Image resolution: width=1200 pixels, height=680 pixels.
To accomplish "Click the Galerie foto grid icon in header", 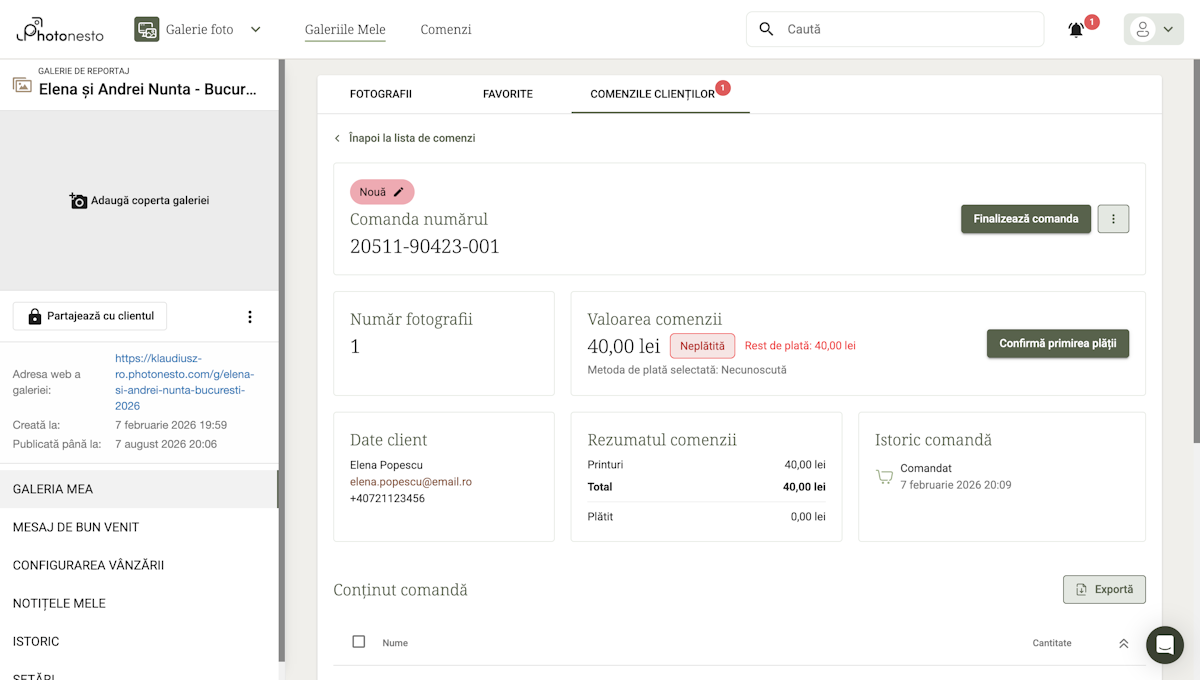I will pyautogui.click(x=146, y=29).
